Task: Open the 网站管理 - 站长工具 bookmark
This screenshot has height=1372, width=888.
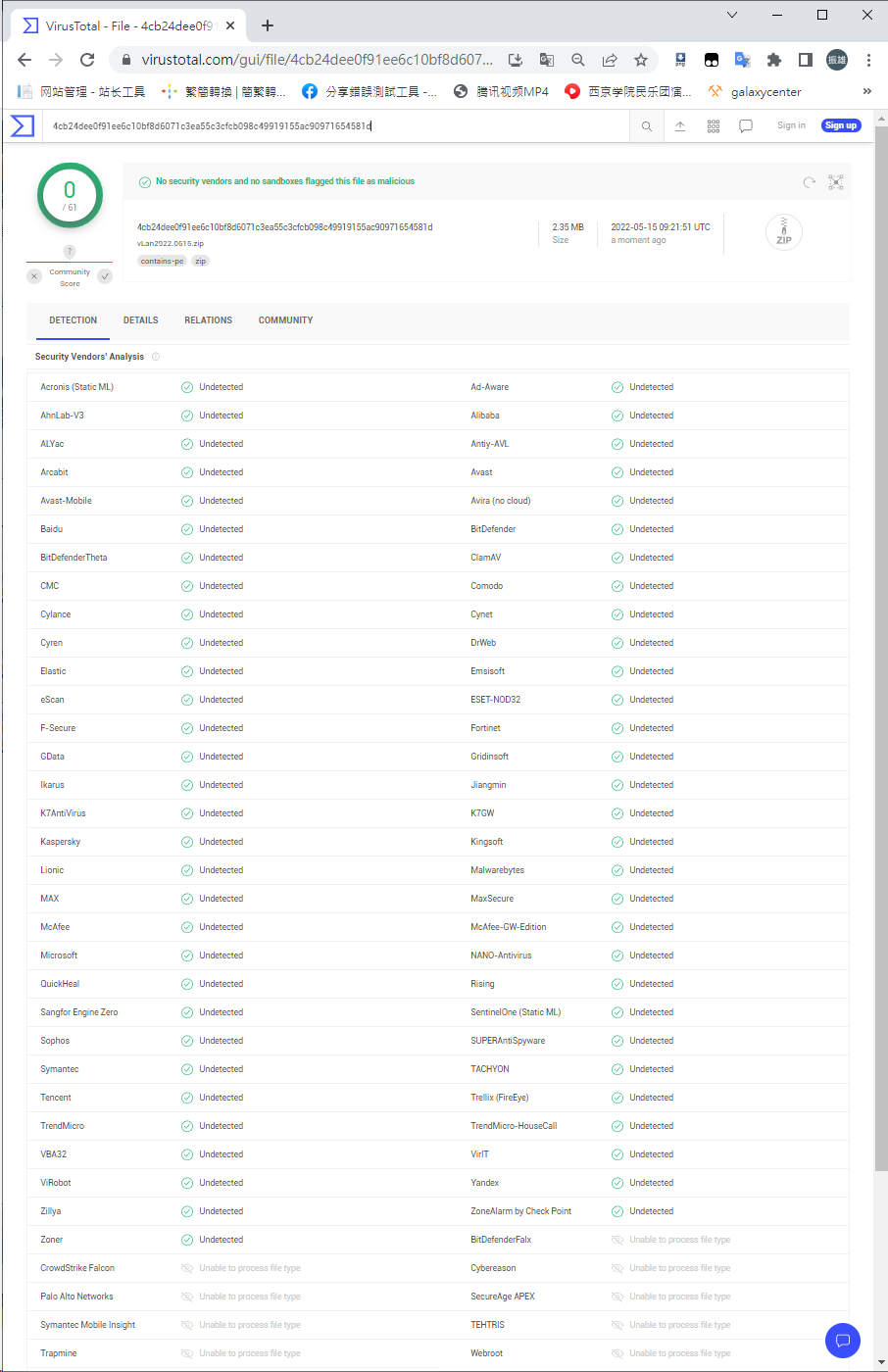Action: click(x=81, y=91)
